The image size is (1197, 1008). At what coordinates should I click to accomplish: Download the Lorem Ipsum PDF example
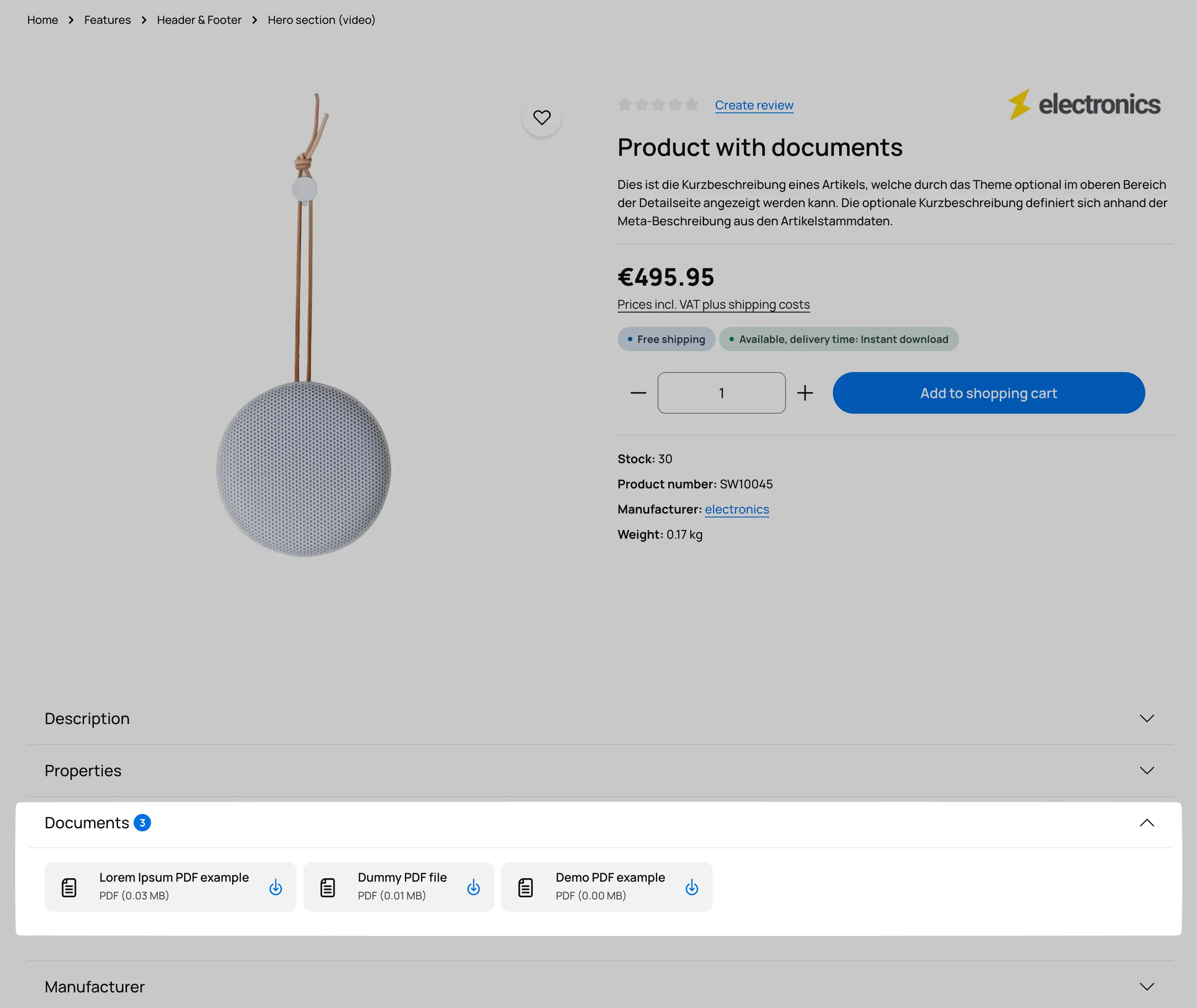(x=276, y=887)
